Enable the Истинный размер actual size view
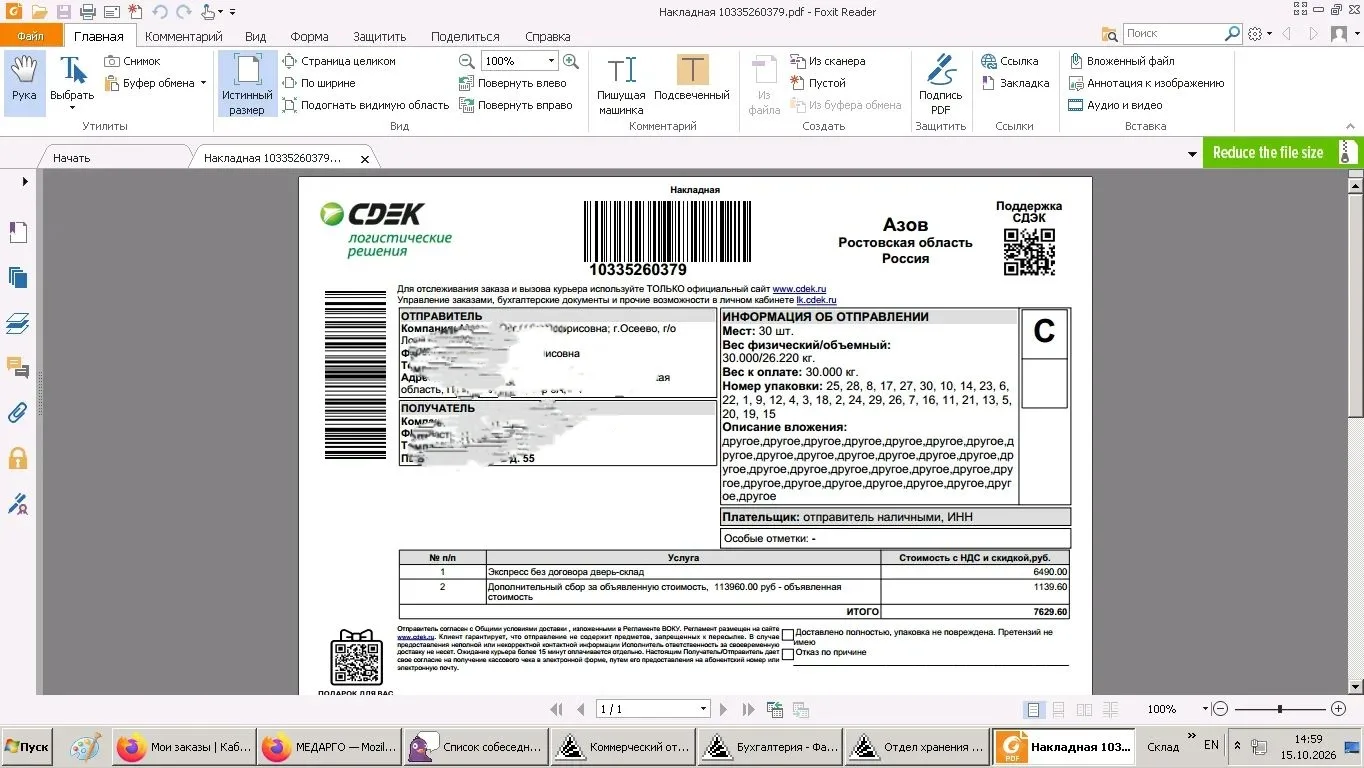The image size is (1364, 768). [x=247, y=85]
